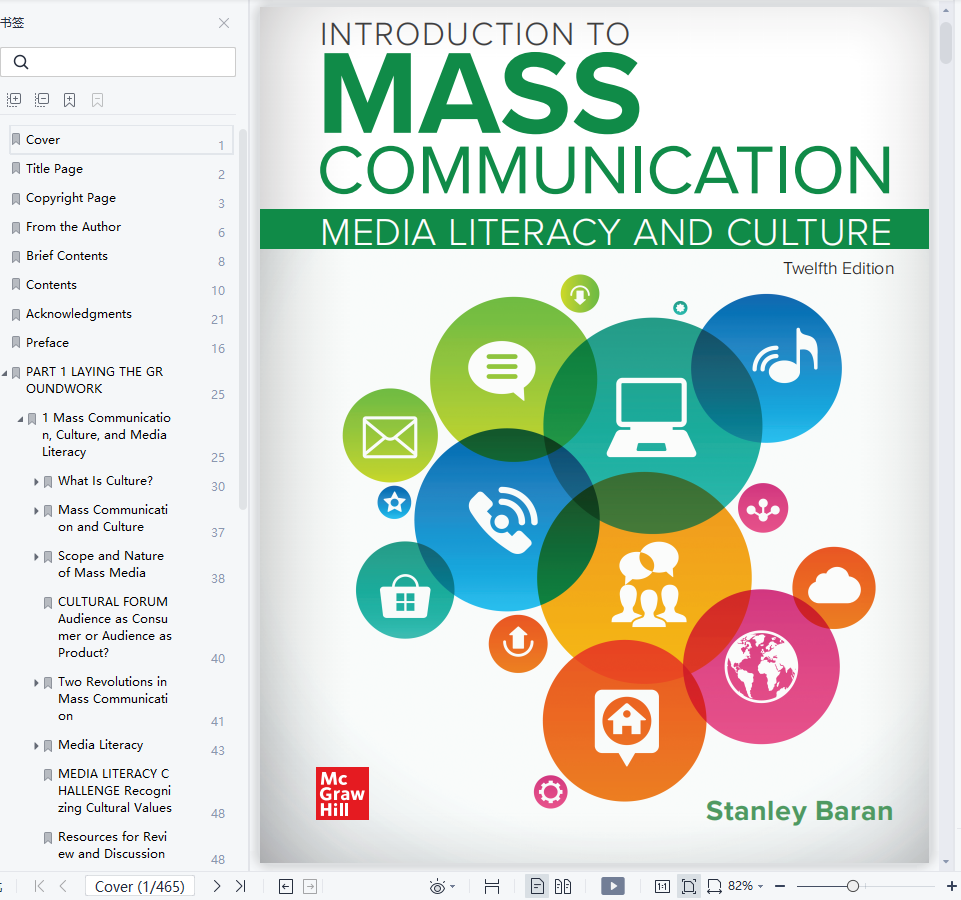Viewport: 961px width, 900px height.
Task: Click the bookmark search field
Action: 118,62
